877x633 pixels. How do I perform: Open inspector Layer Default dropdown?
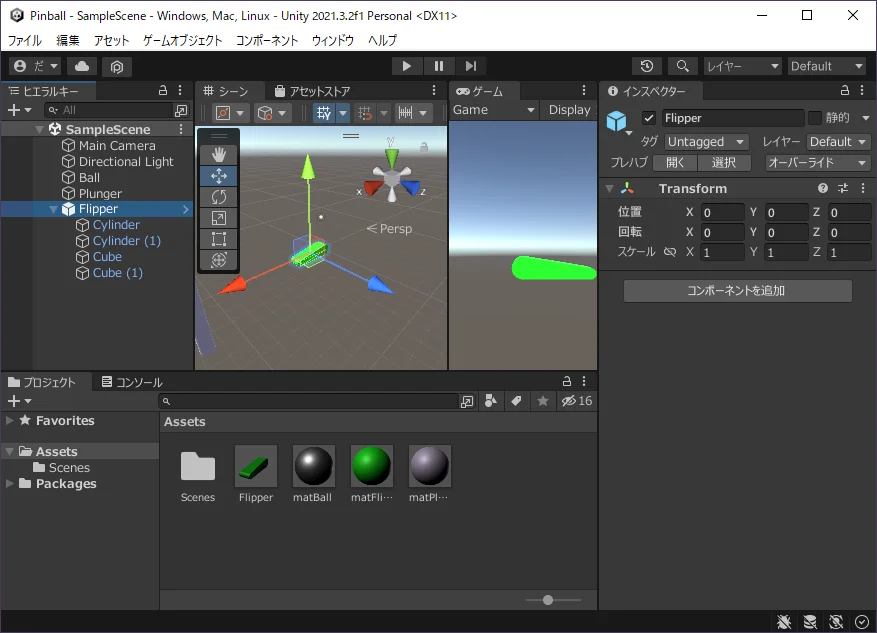(x=838, y=142)
